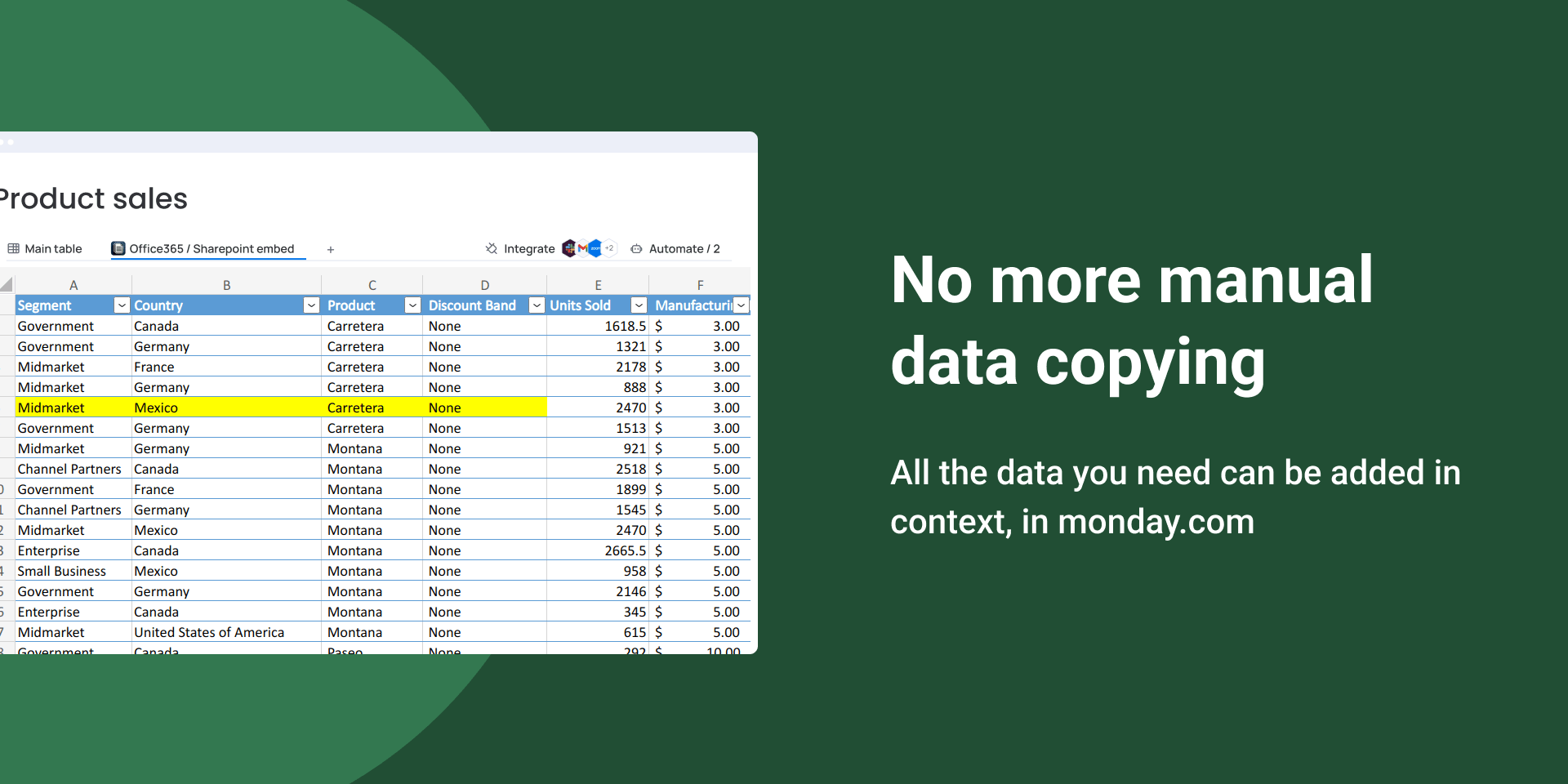Image resolution: width=1568 pixels, height=784 pixels.
Task: Select Enterprise in the 345 units row
Action: (x=73, y=612)
